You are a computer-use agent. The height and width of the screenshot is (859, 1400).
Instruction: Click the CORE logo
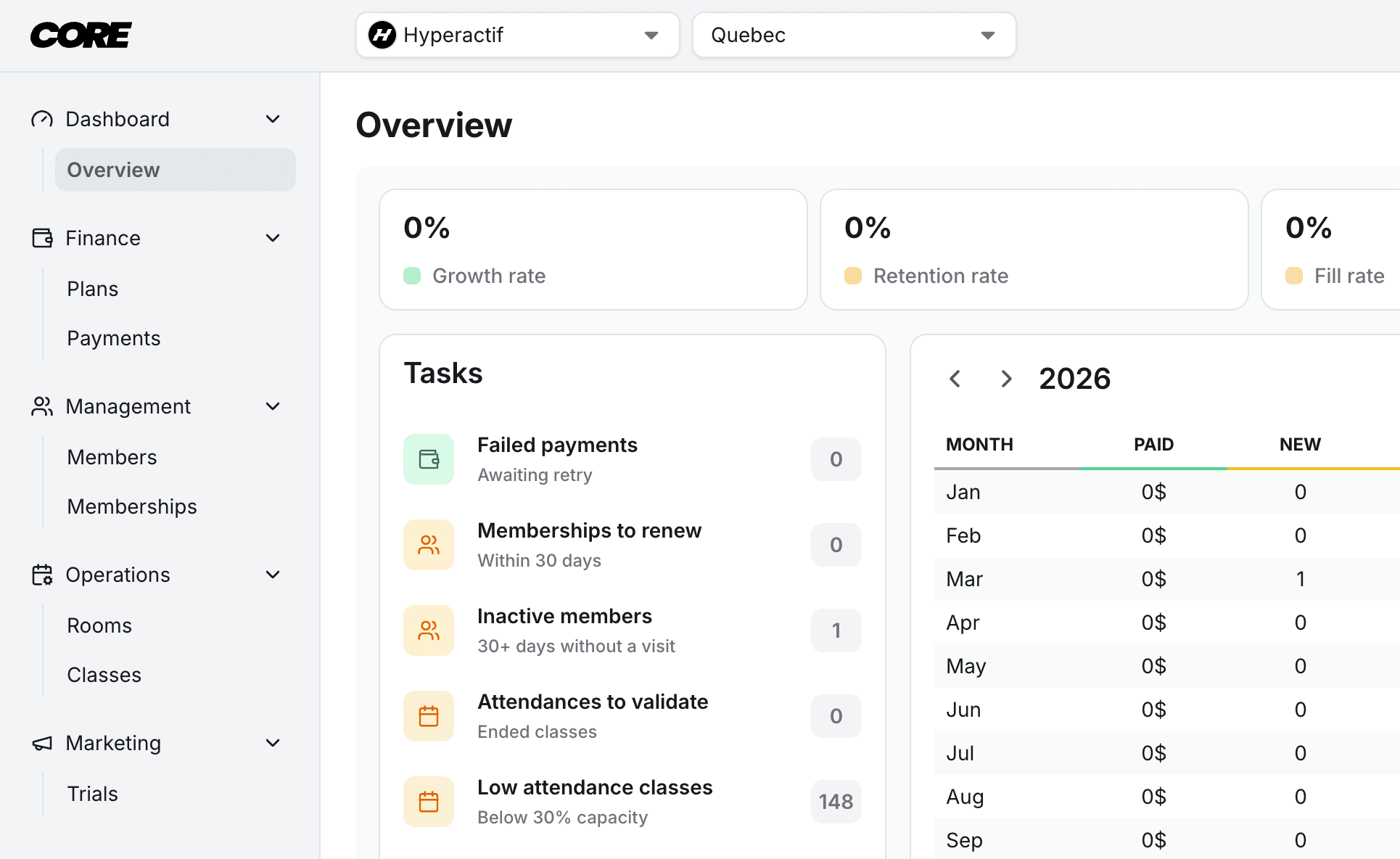point(81,35)
